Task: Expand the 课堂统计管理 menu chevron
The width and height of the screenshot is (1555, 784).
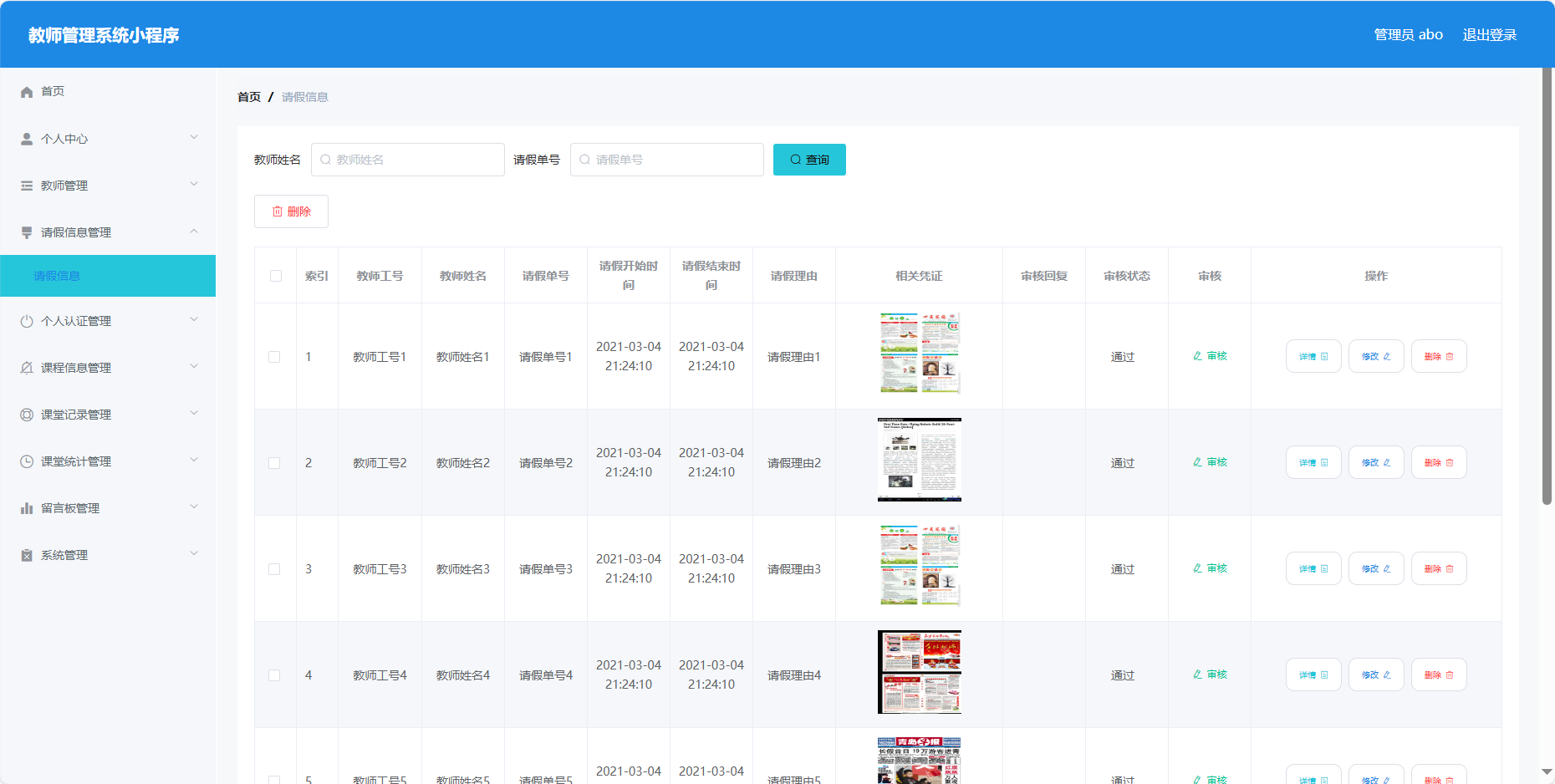Action: tap(194, 460)
